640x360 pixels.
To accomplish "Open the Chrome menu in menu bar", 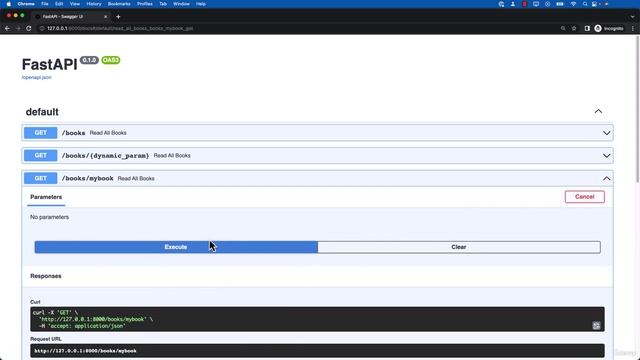I will tap(26, 4).
